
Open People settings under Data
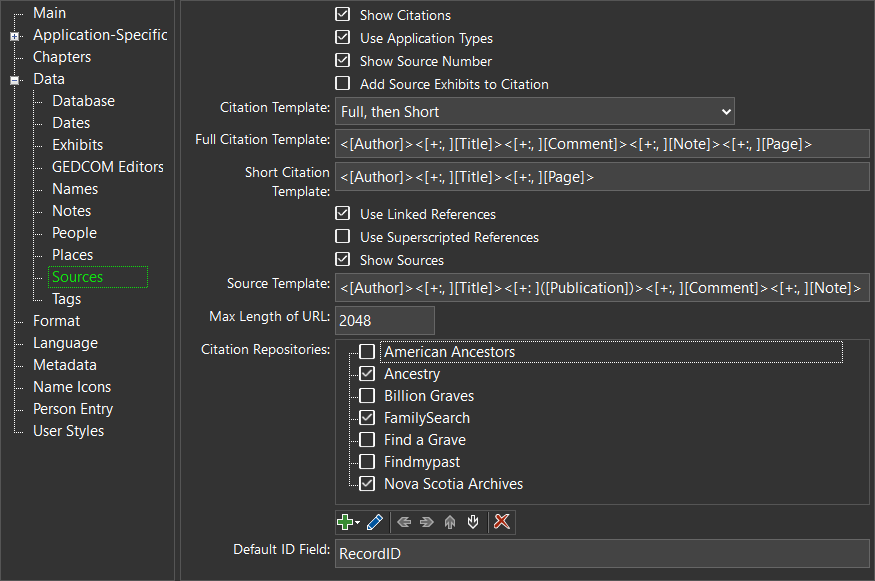point(75,233)
